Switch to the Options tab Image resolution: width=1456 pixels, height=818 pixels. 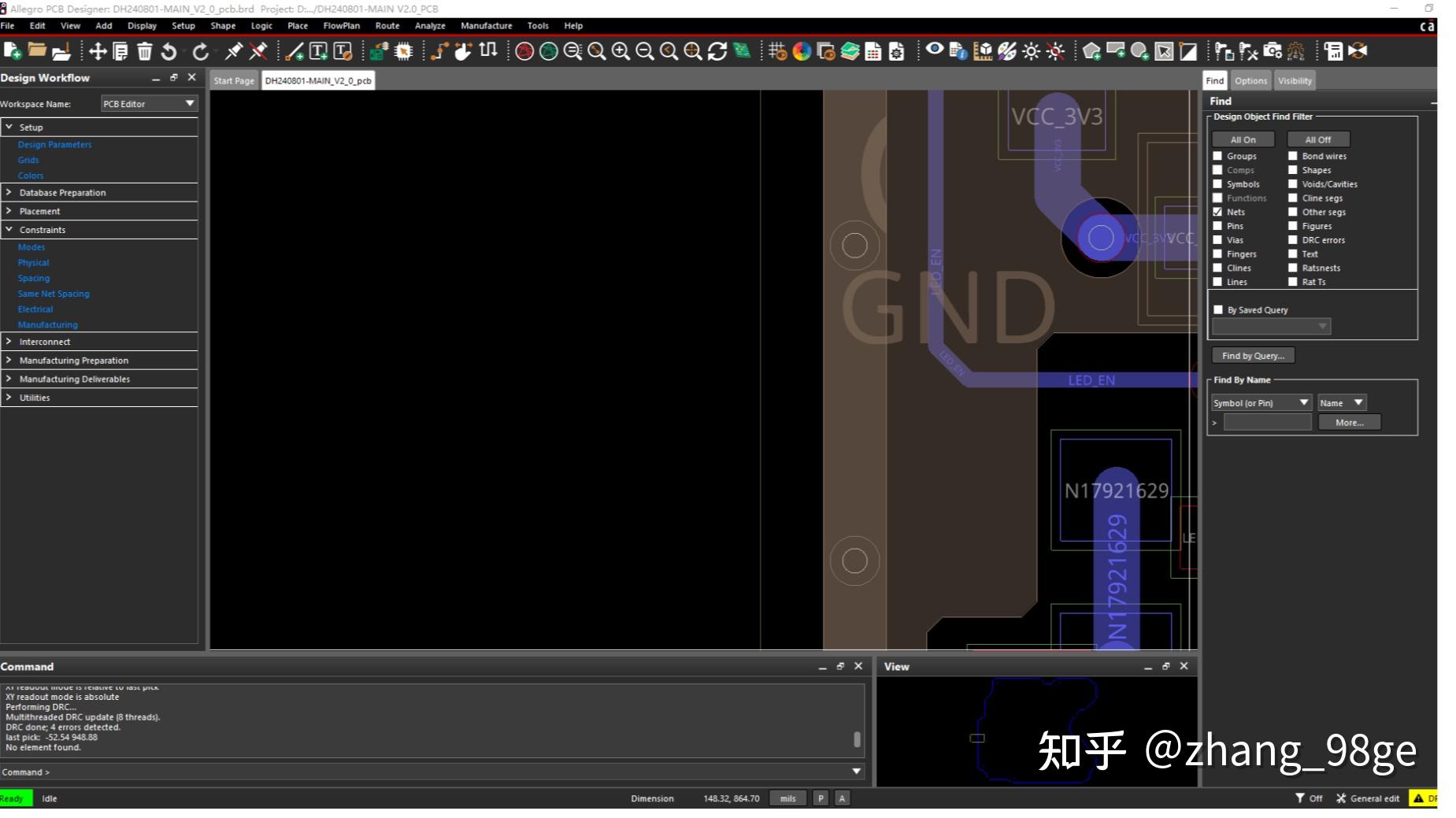(1250, 80)
